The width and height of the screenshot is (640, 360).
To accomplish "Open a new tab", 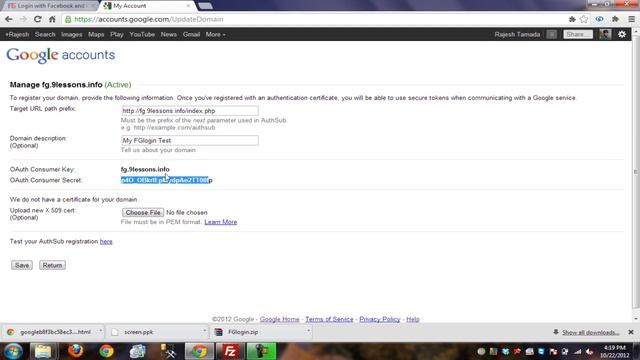I will point(205,6).
